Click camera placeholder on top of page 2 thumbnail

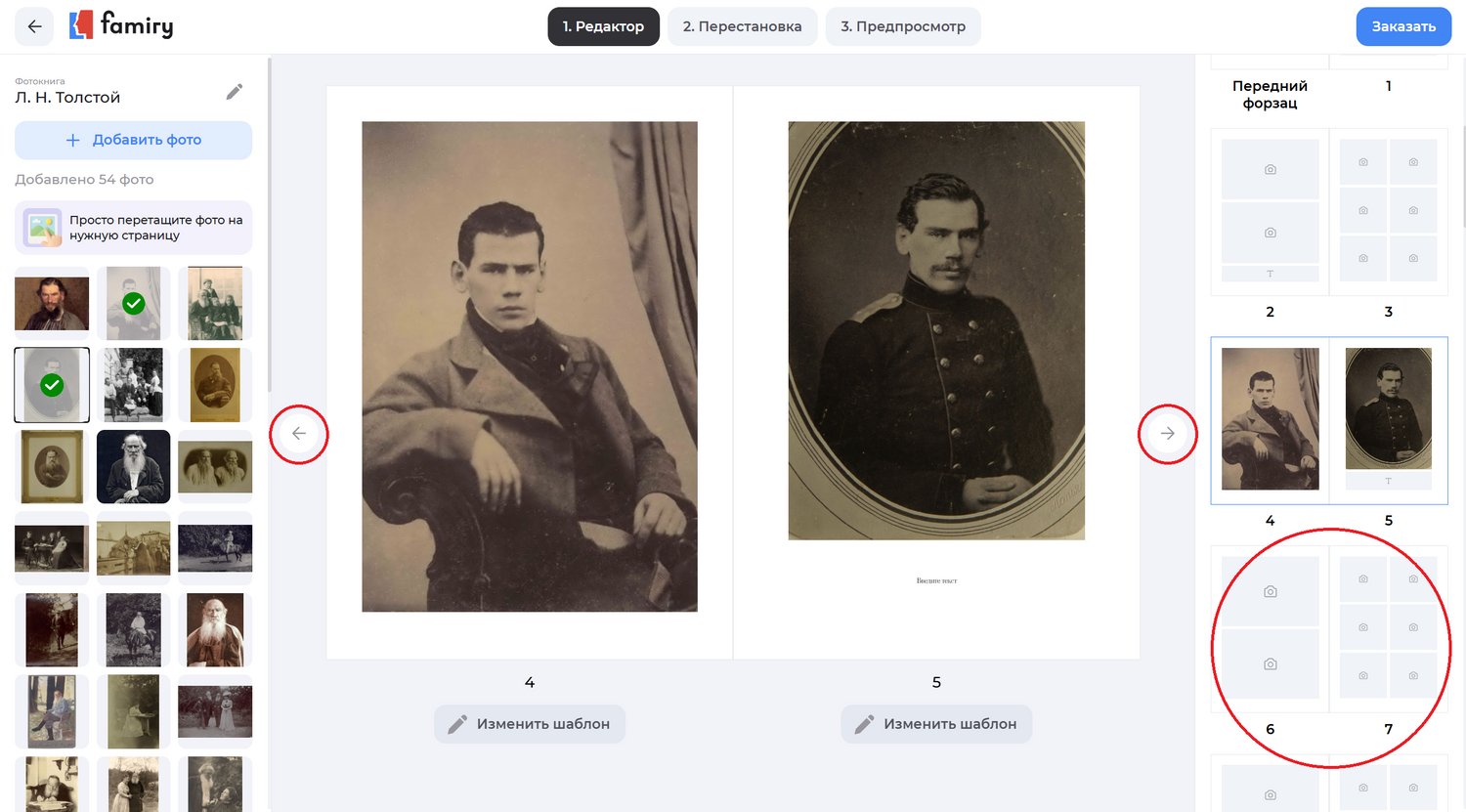1270,169
